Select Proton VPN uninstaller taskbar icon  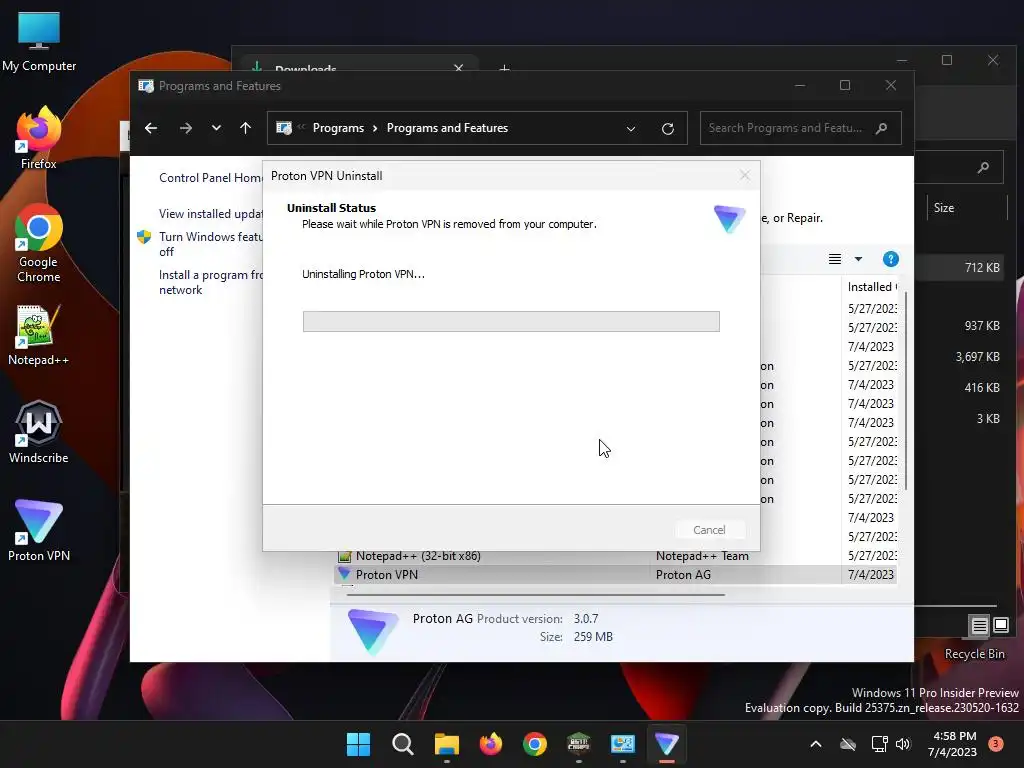[667, 744]
